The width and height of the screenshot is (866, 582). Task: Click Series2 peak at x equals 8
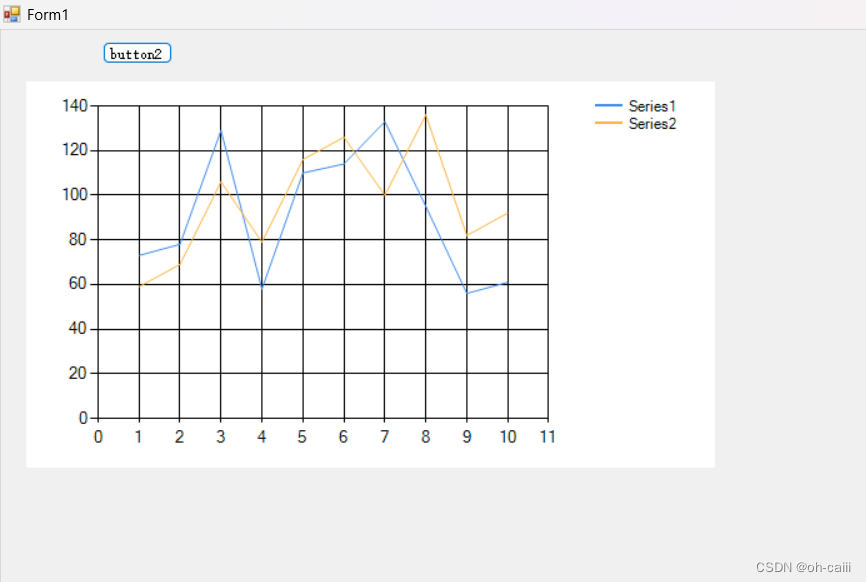coord(425,116)
